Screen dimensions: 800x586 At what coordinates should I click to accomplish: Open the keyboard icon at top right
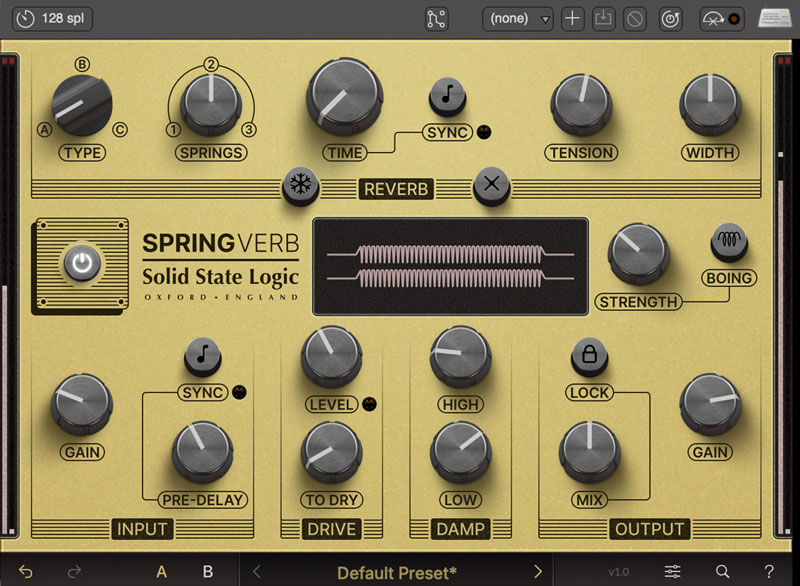point(774,18)
